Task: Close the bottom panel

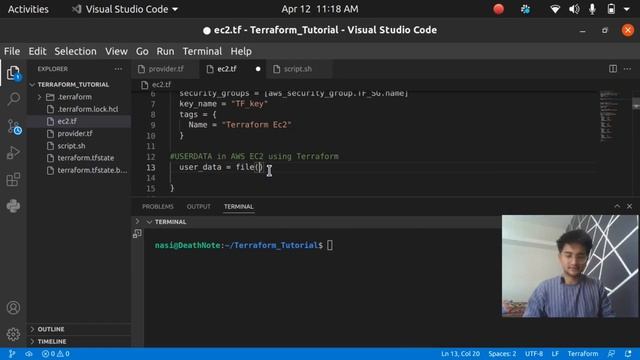Action: [x=629, y=207]
